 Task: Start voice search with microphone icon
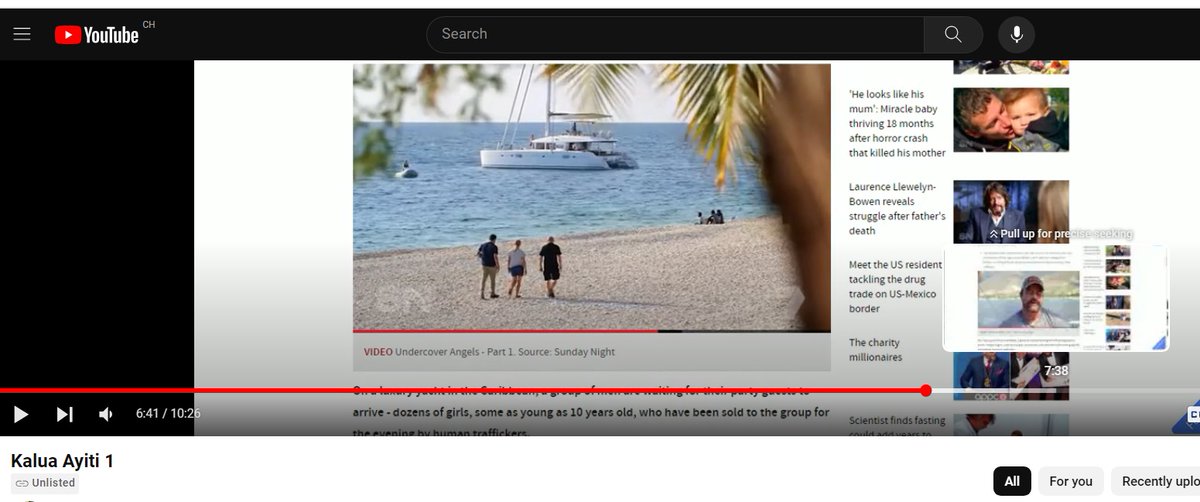1016,34
